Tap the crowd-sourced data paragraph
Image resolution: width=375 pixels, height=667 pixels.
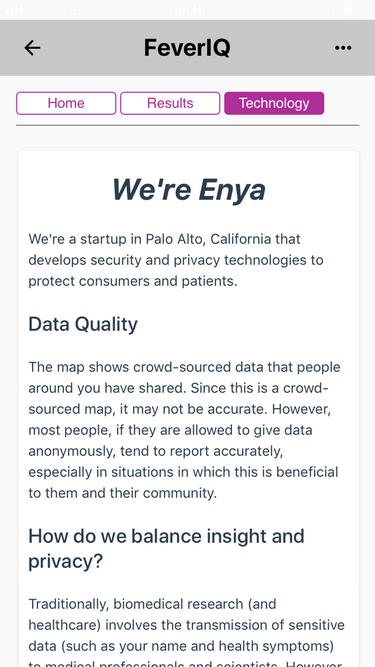[x=184, y=430]
